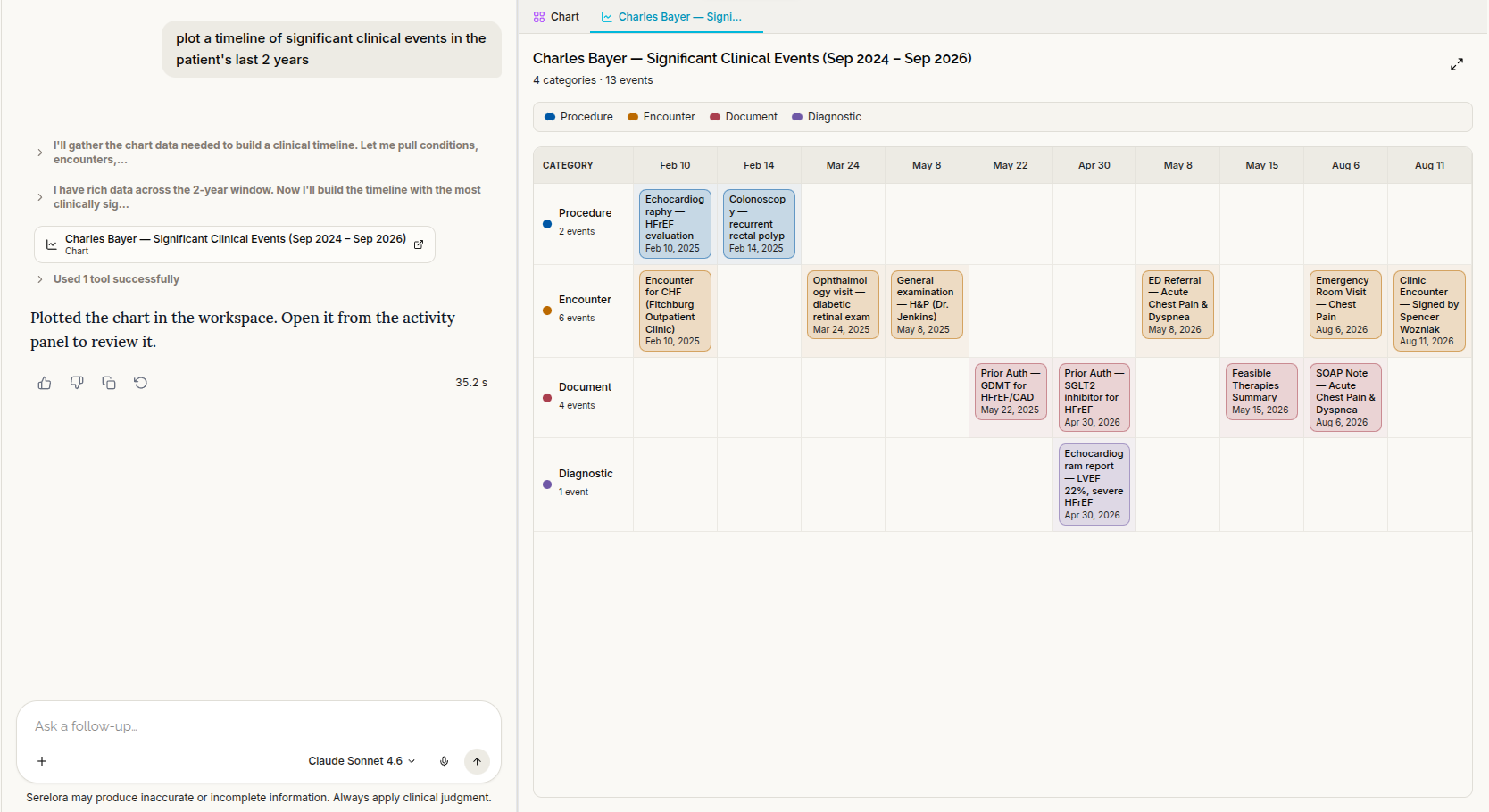Click the Ask a follow-up input field
1489x812 pixels.
259,726
